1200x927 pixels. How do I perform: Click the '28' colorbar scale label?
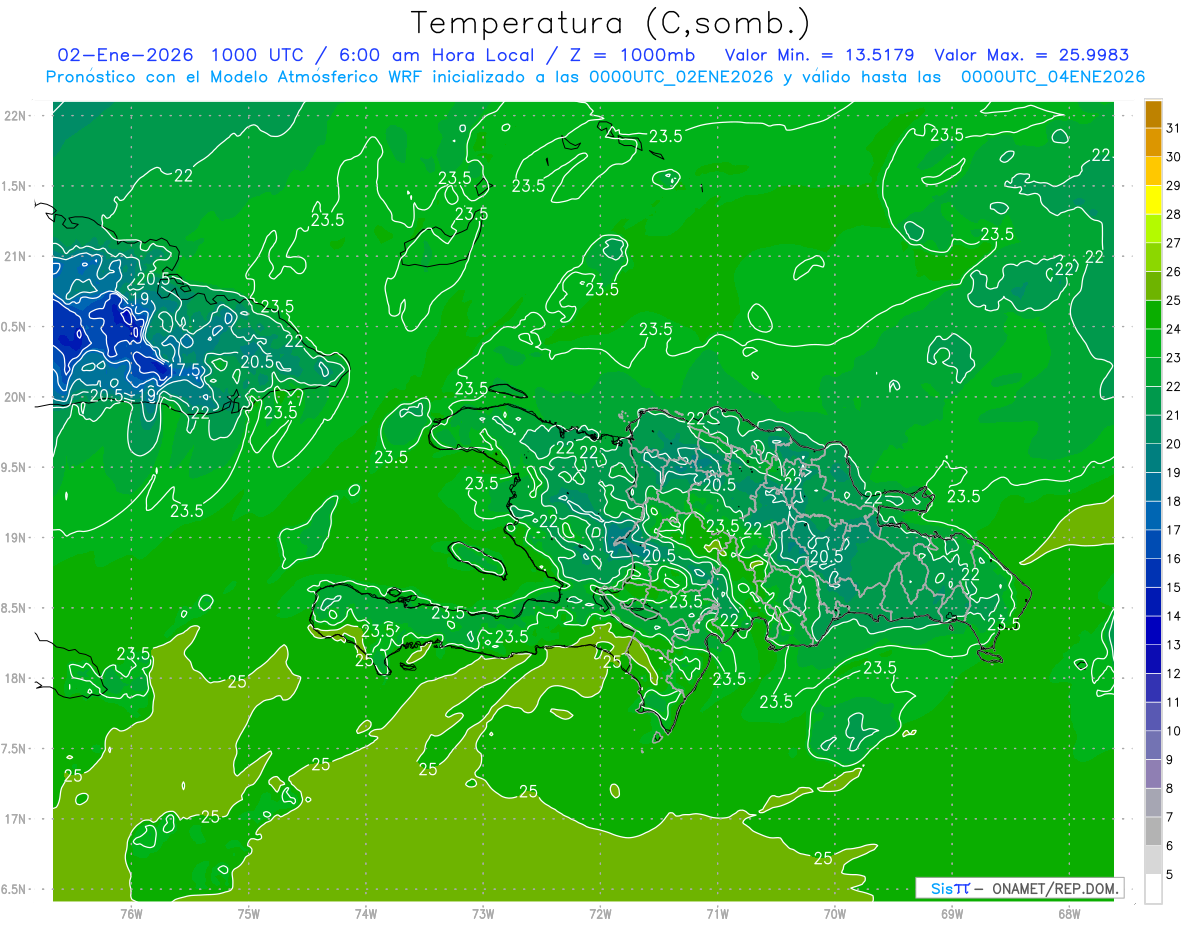(x=1173, y=214)
